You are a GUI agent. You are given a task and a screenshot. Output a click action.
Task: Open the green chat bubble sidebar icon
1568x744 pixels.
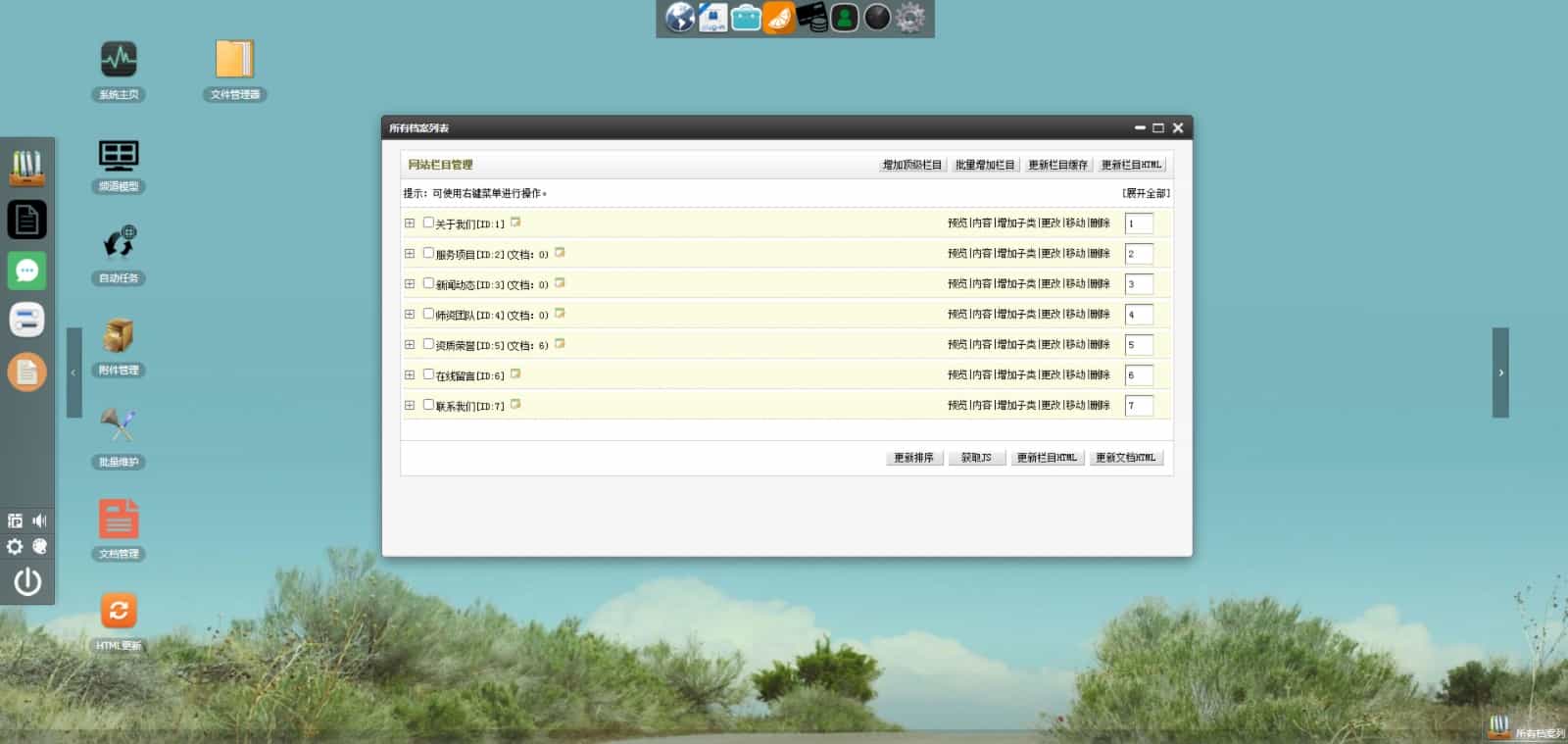pyautogui.click(x=27, y=271)
